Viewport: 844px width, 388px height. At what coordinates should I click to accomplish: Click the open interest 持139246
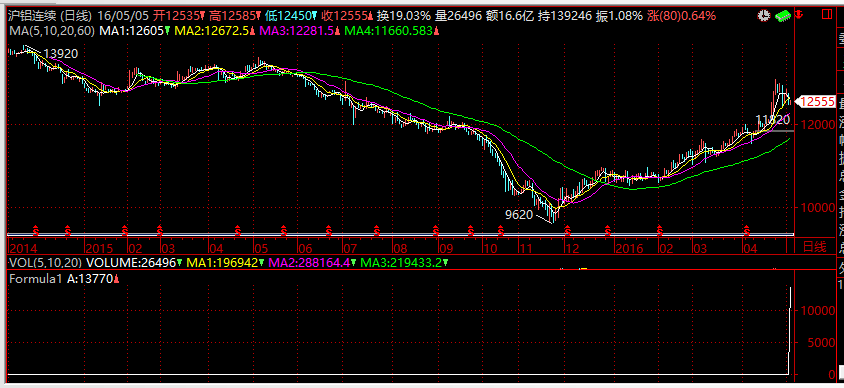point(564,16)
